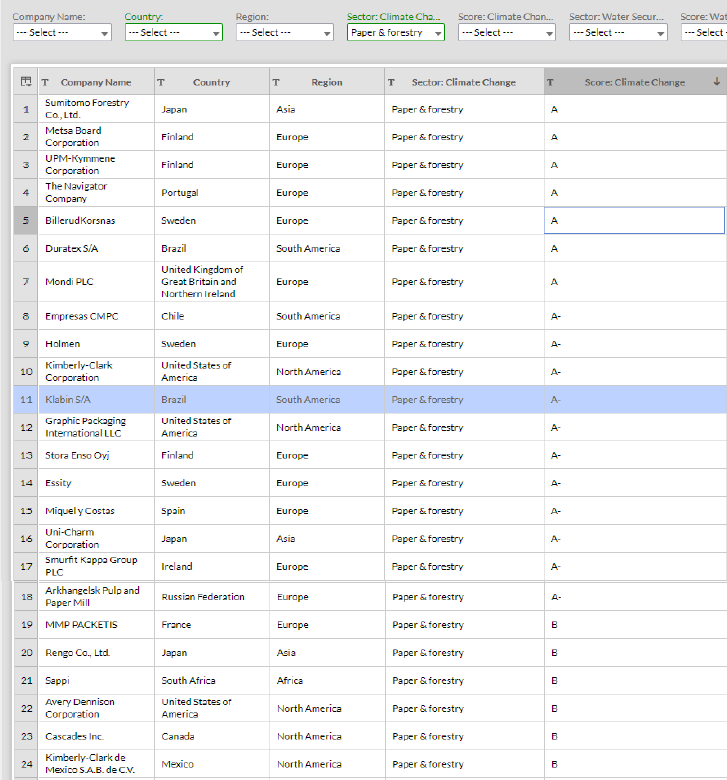Click the Avery Dennison Corporation cell
727x780 pixels.
pyautogui.click(x=97, y=708)
